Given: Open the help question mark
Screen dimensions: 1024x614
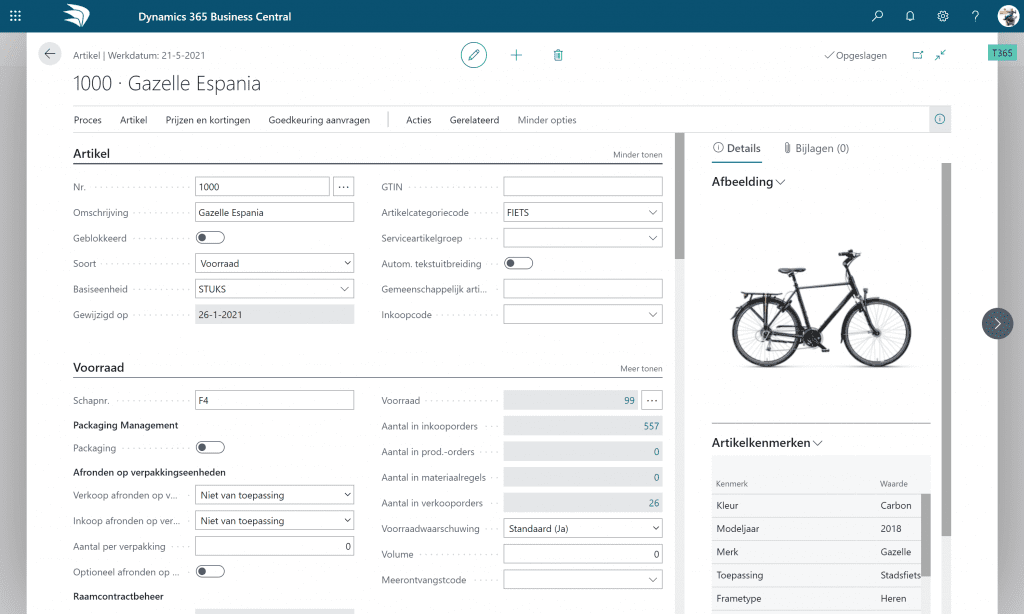Looking at the screenshot, I should click(x=975, y=16).
